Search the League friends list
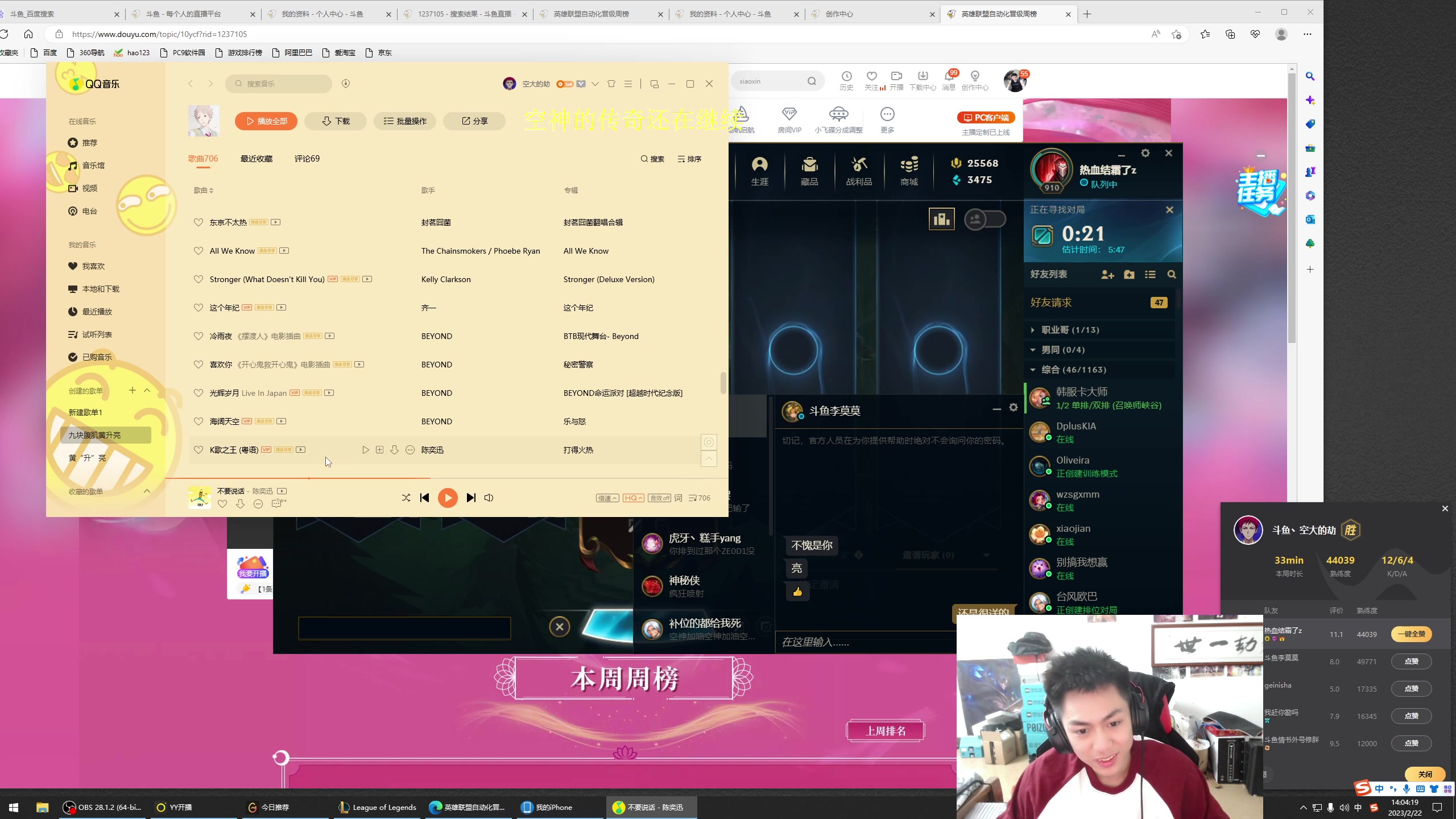The width and height of the screenshot is (1456, 819). pyautogui.click(x=1172, y=275)
